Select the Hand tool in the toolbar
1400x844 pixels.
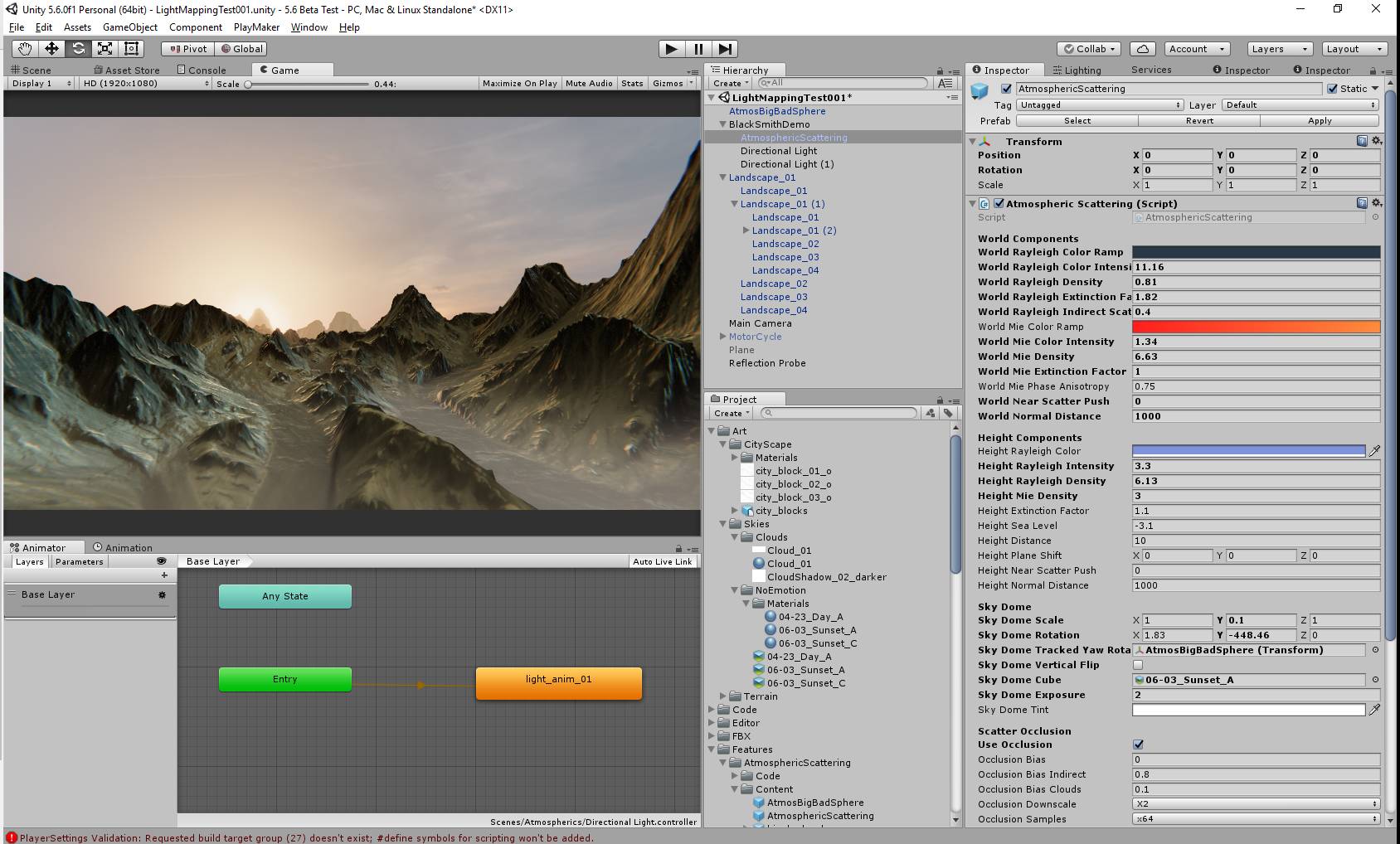pyautogui.click(x=23, y=48)
